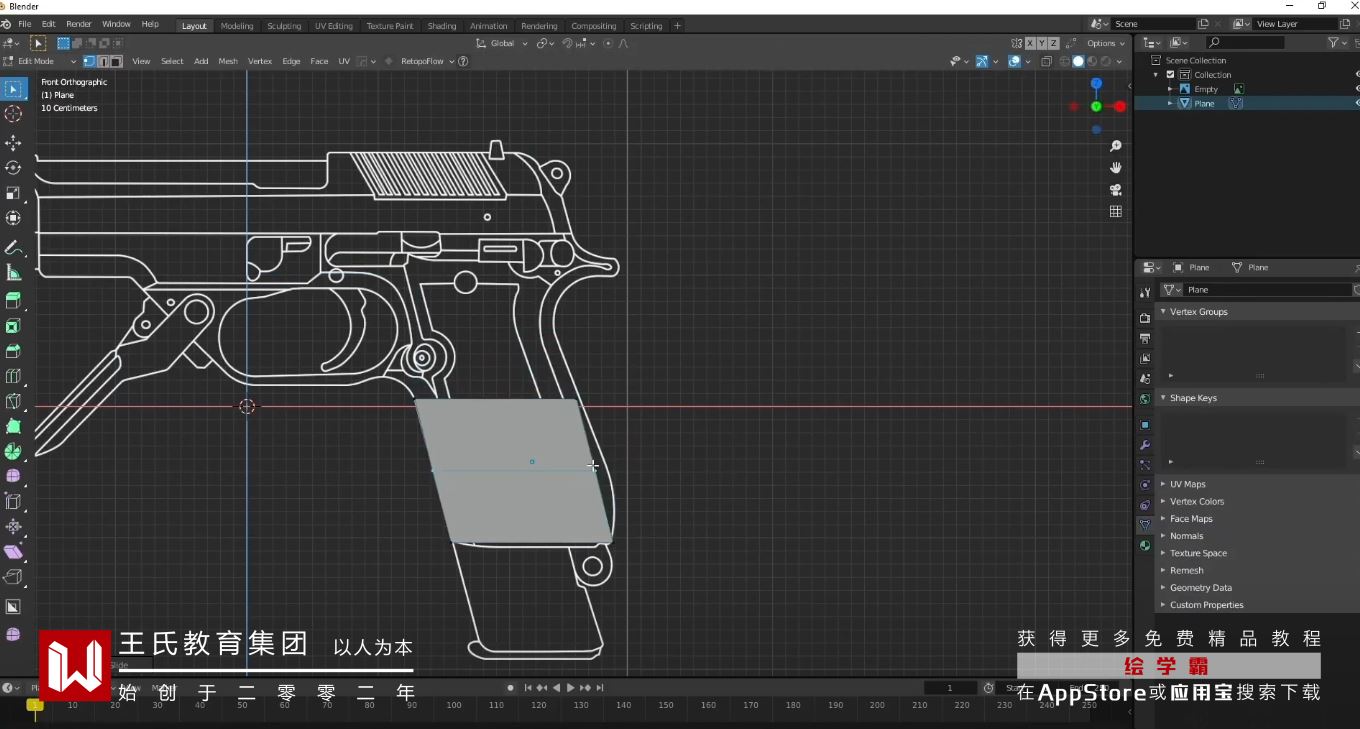Toggle Z axis mirror button
The width and height of the screenshot is (1360, 729).
coord(1052,43)
